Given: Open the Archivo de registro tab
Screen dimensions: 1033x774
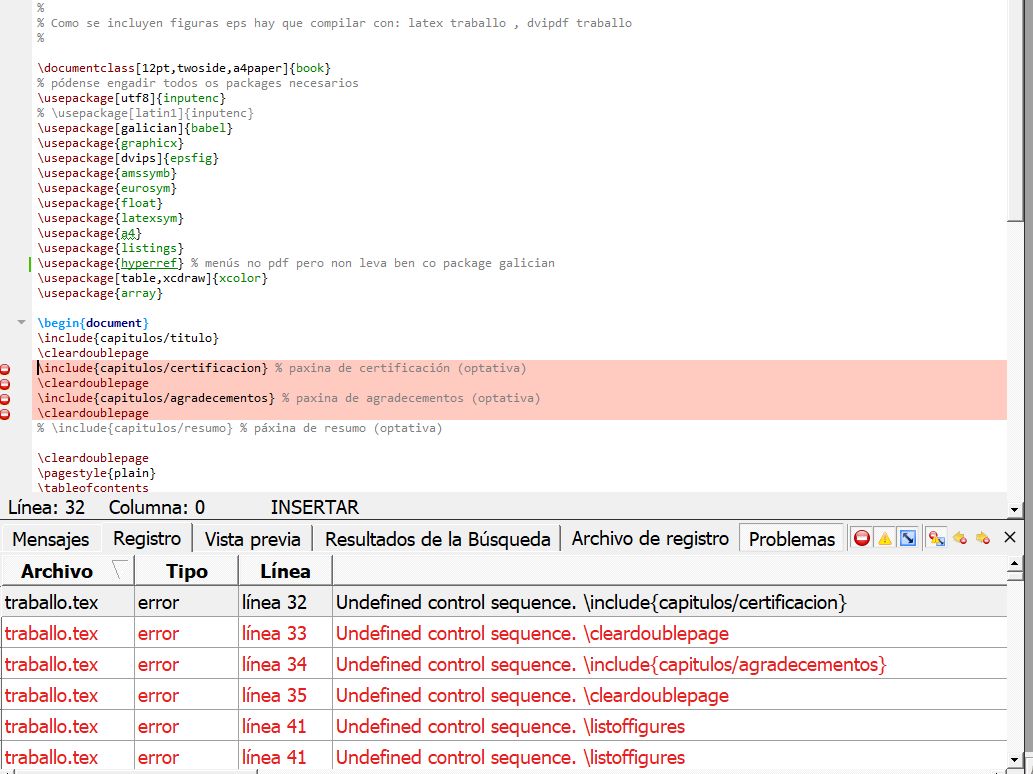Looking at the screenshot, I should pyautogui.click(x=650, y=538).
